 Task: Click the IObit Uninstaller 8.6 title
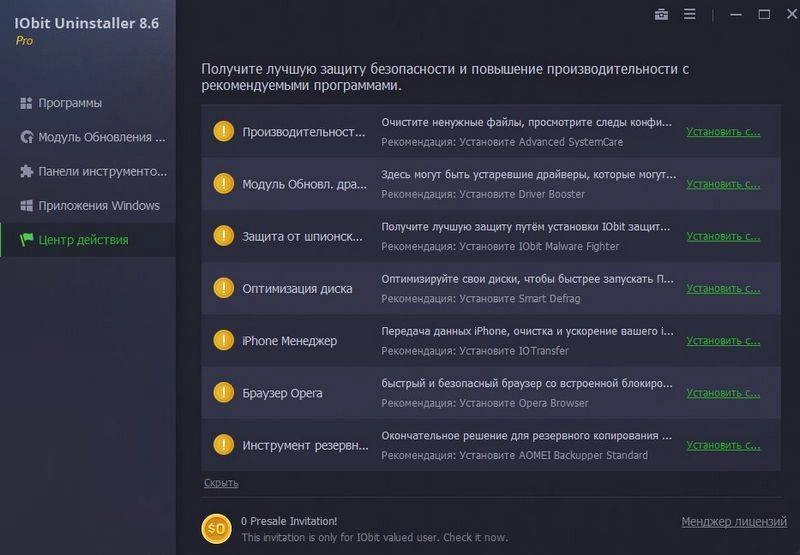point(86,23)
